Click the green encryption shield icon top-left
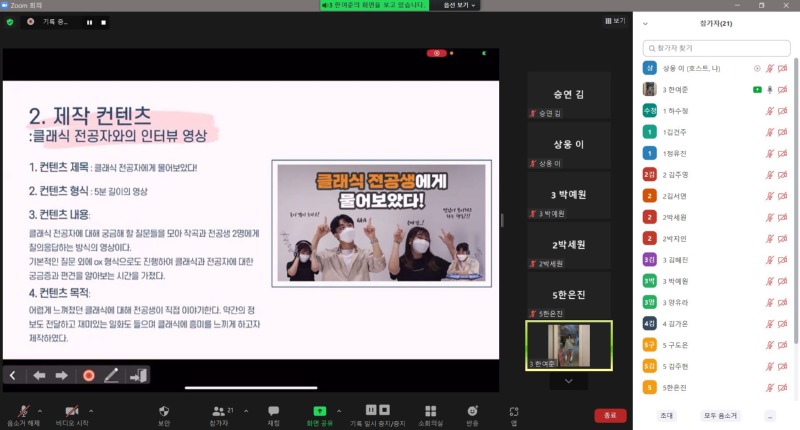This screenshot has width=800, height=430. [x=10, y=22]
